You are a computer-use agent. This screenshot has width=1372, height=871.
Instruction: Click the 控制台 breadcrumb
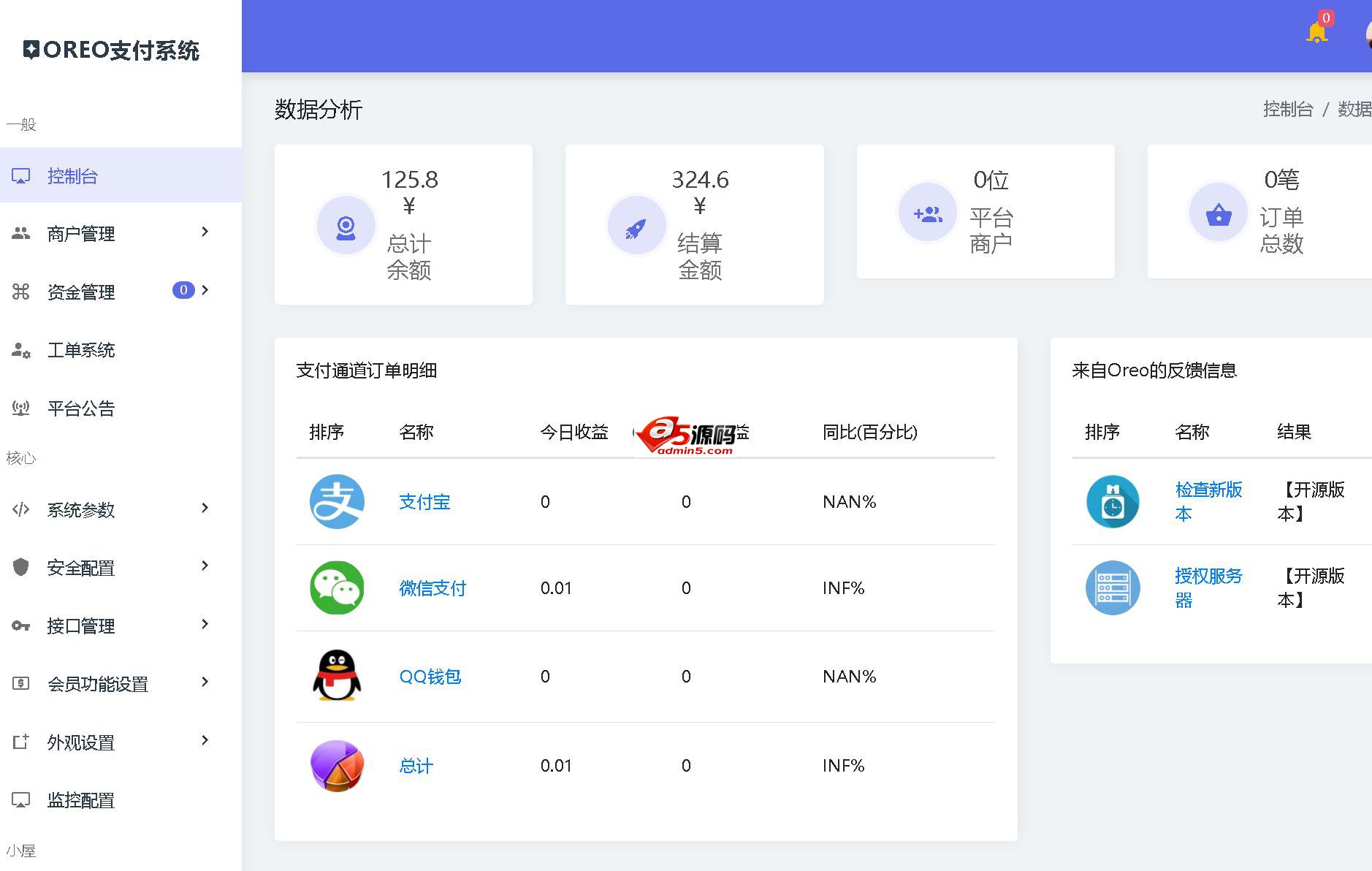click(x=1288, y=110)
